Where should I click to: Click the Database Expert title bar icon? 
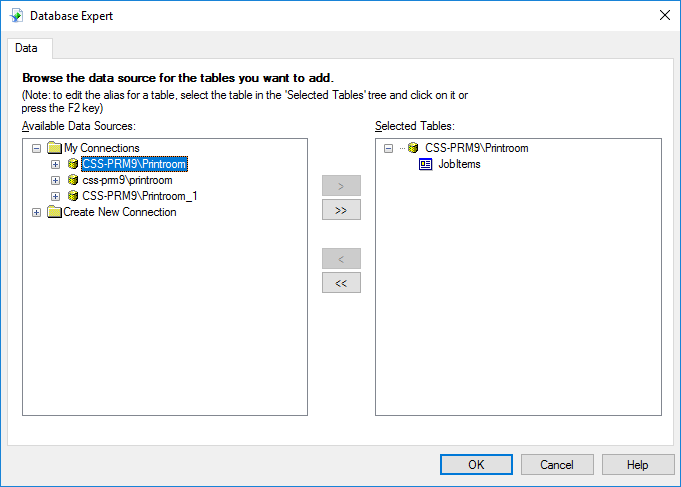point(16,15)
